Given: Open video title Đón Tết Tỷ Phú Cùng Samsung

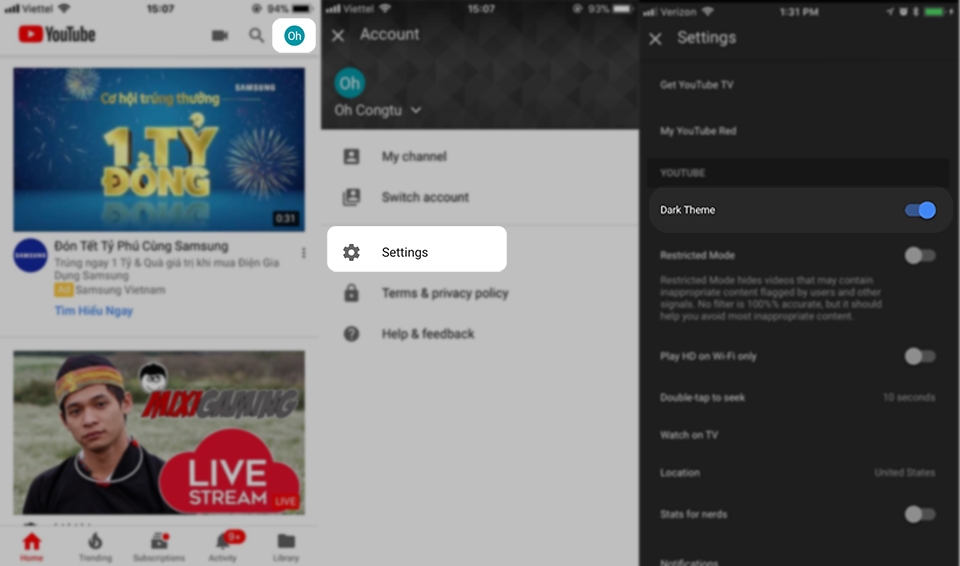Looking at the screenshot, I should (141, 246).
